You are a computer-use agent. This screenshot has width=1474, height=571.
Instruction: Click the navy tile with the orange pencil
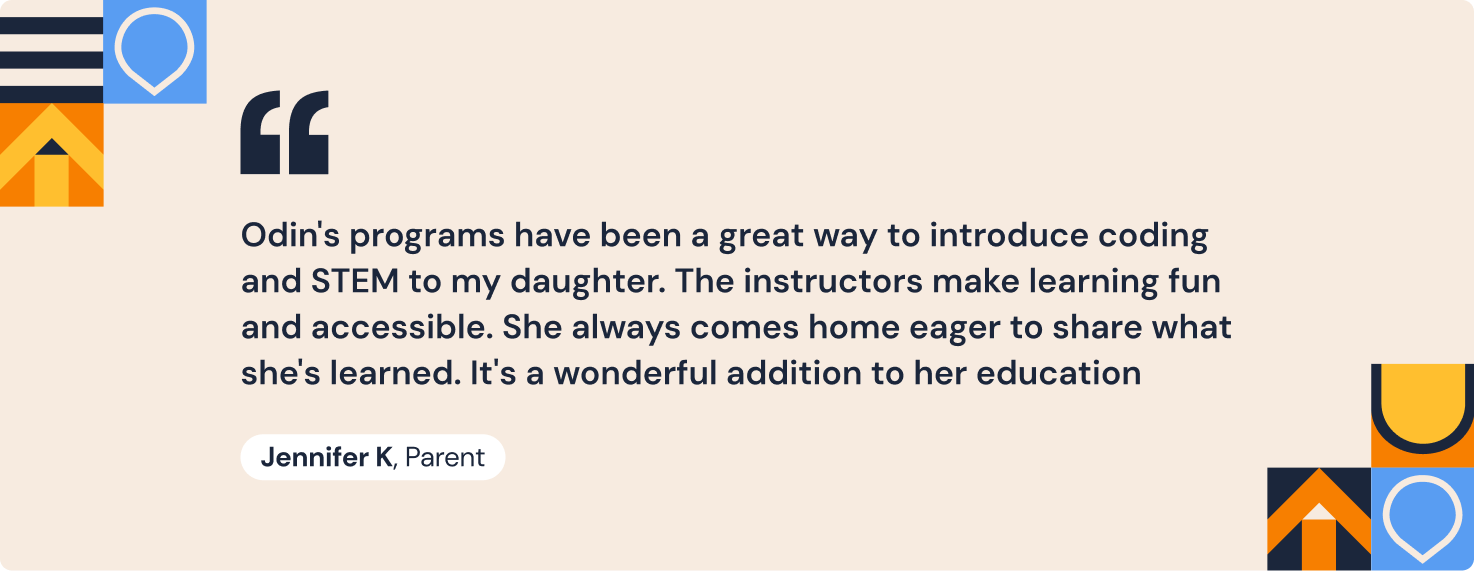tap(1319, 518)
